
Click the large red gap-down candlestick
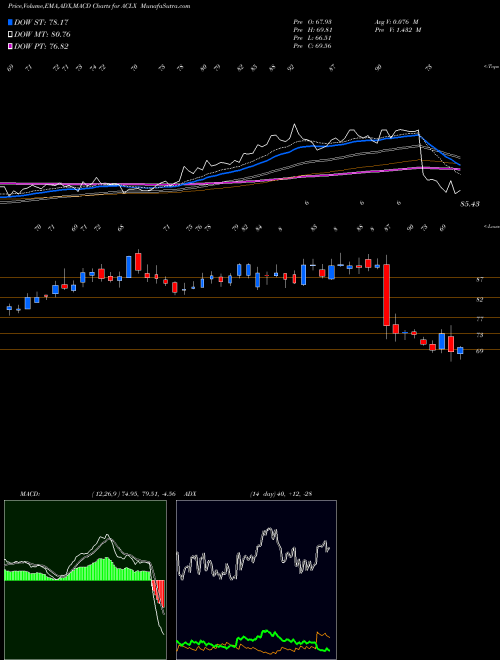pyautogui.click(x=386, y=295)
